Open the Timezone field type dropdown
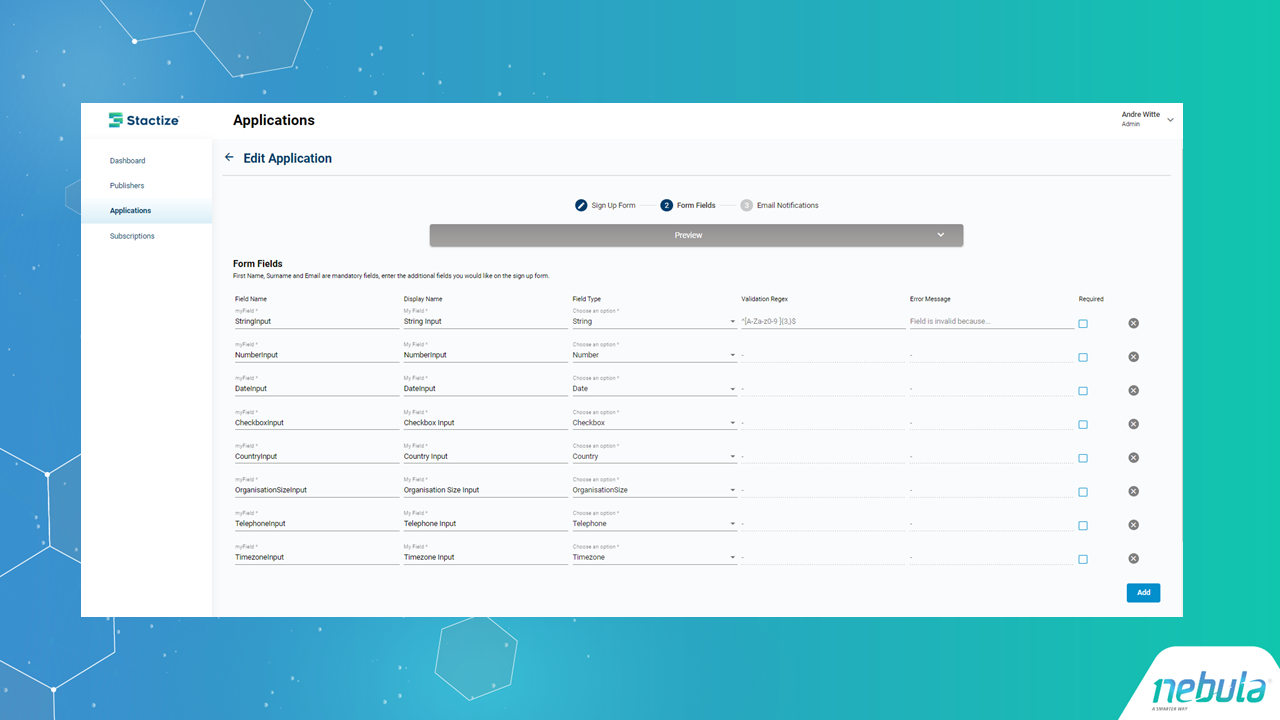 tap(655, 557)
